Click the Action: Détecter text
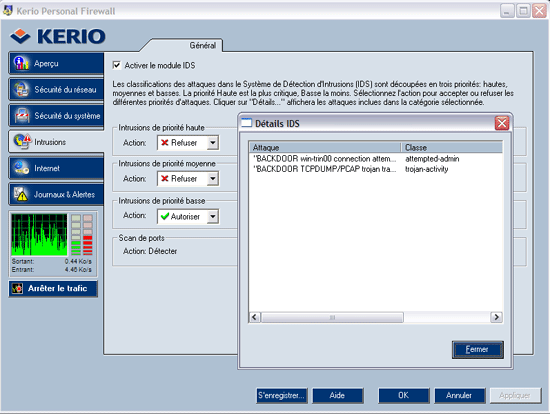 click(150, 251)
